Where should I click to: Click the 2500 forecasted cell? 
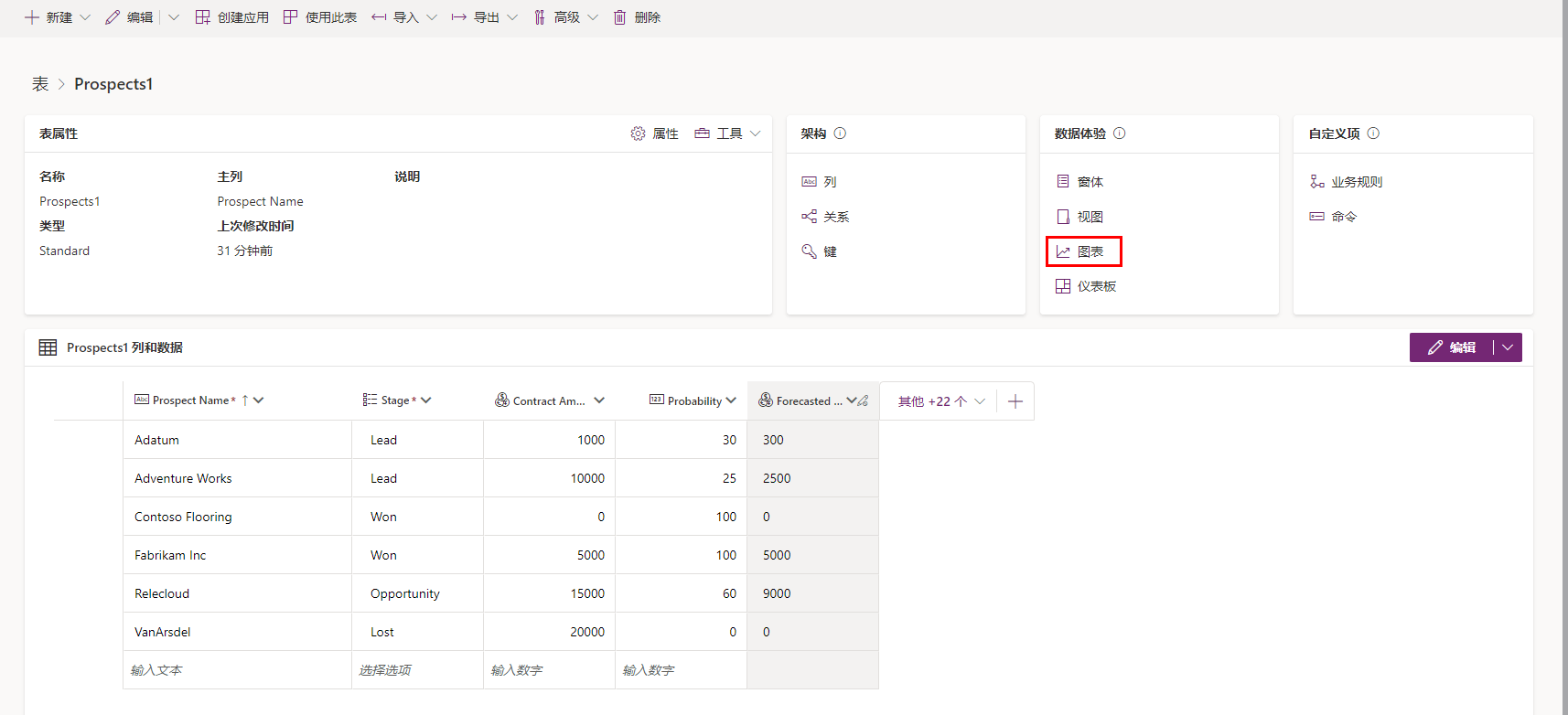tap(813, 478)
